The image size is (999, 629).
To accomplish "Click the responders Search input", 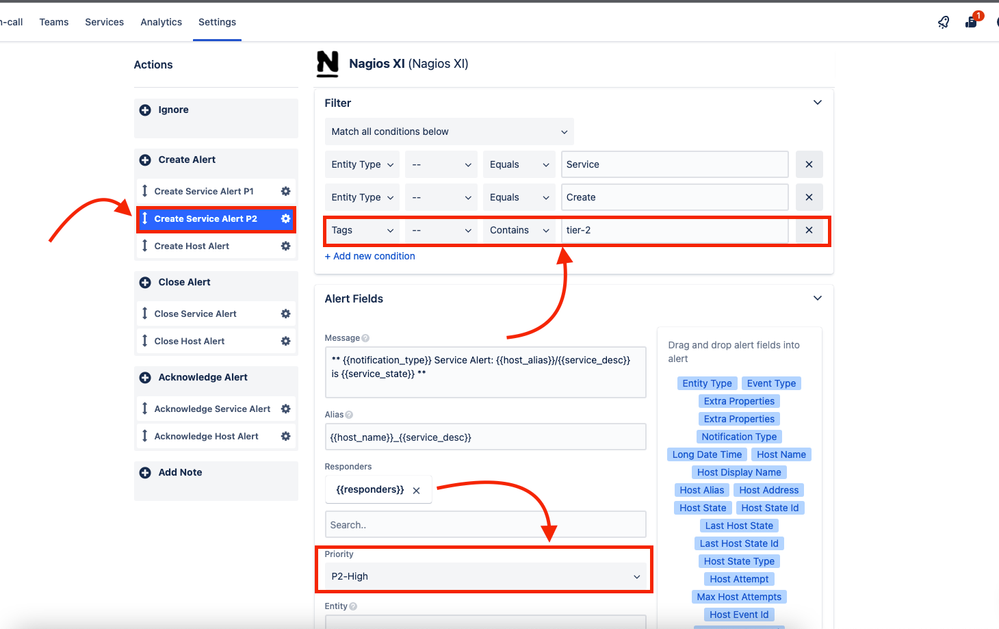I will pos(485,524).
